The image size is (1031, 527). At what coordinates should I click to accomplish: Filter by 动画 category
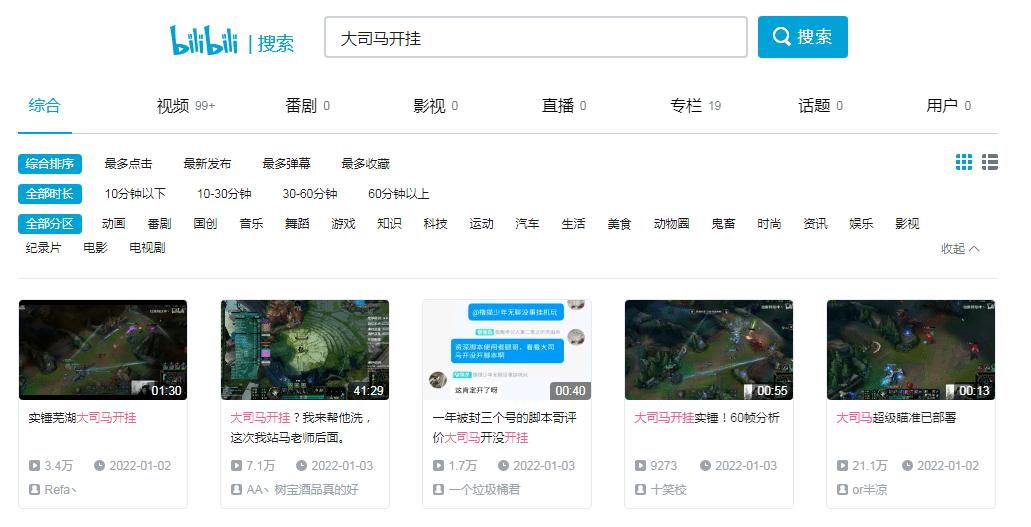tap(113, 224)
